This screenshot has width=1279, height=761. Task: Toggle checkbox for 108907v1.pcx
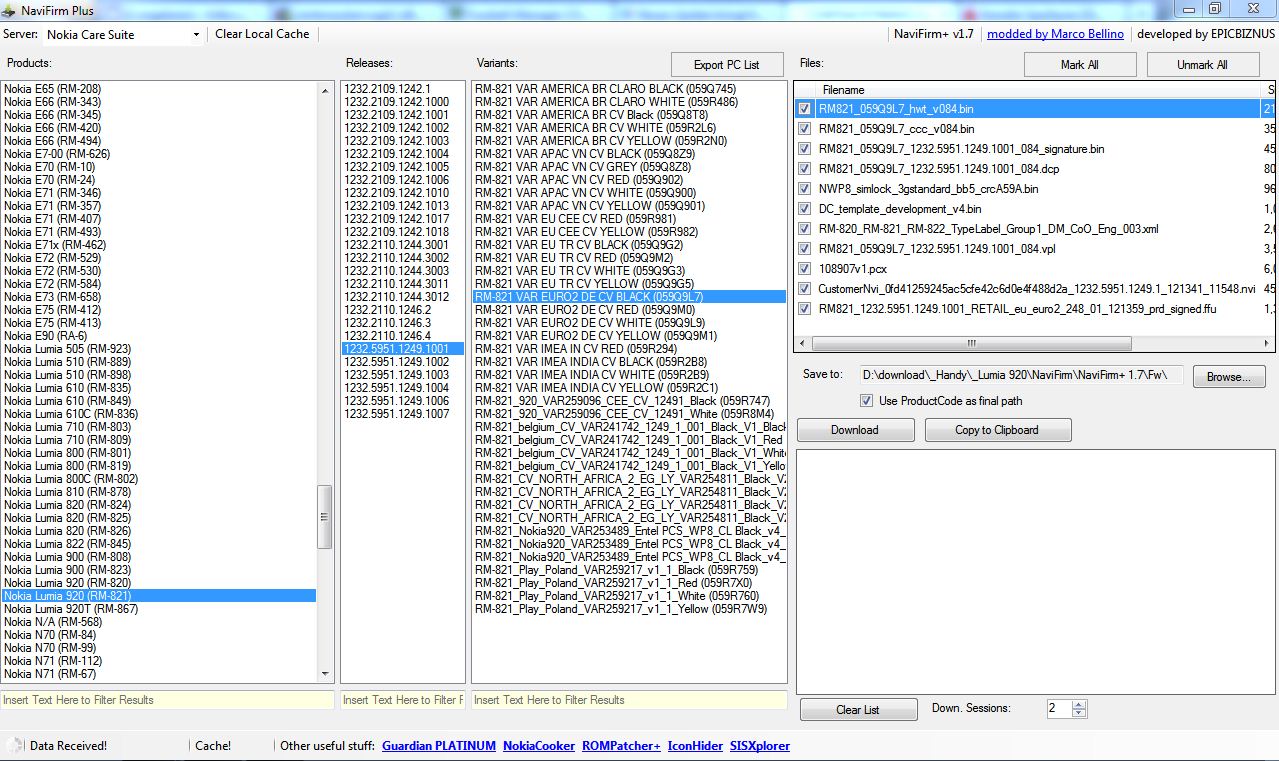pyautogui.click(x=805, y=269)
